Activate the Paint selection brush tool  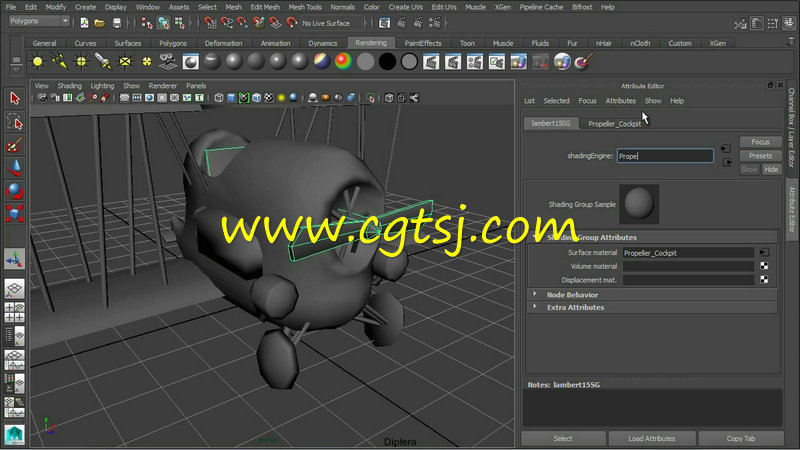pyautogui.click(x=14, y=145)
